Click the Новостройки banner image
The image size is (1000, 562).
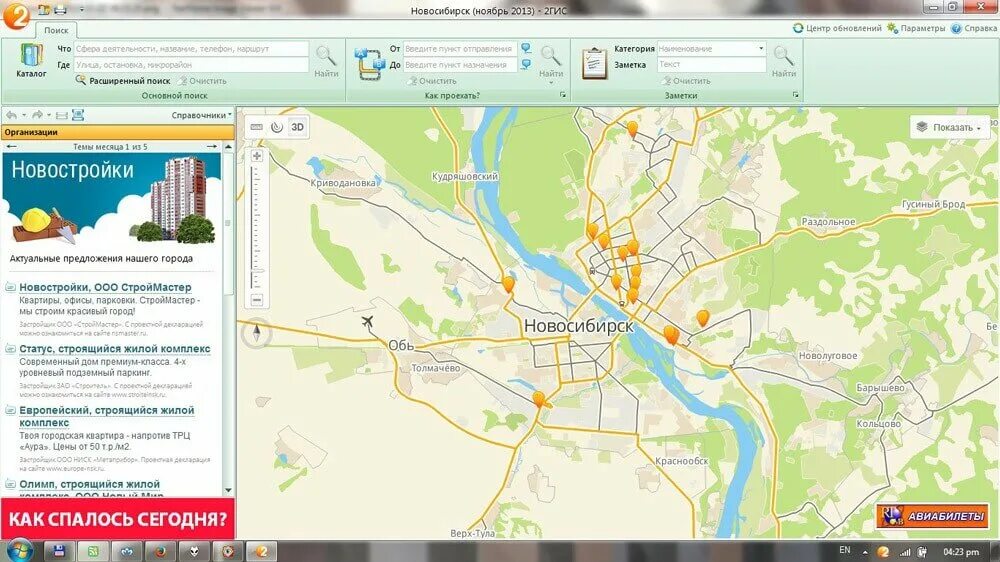(112, 199)
